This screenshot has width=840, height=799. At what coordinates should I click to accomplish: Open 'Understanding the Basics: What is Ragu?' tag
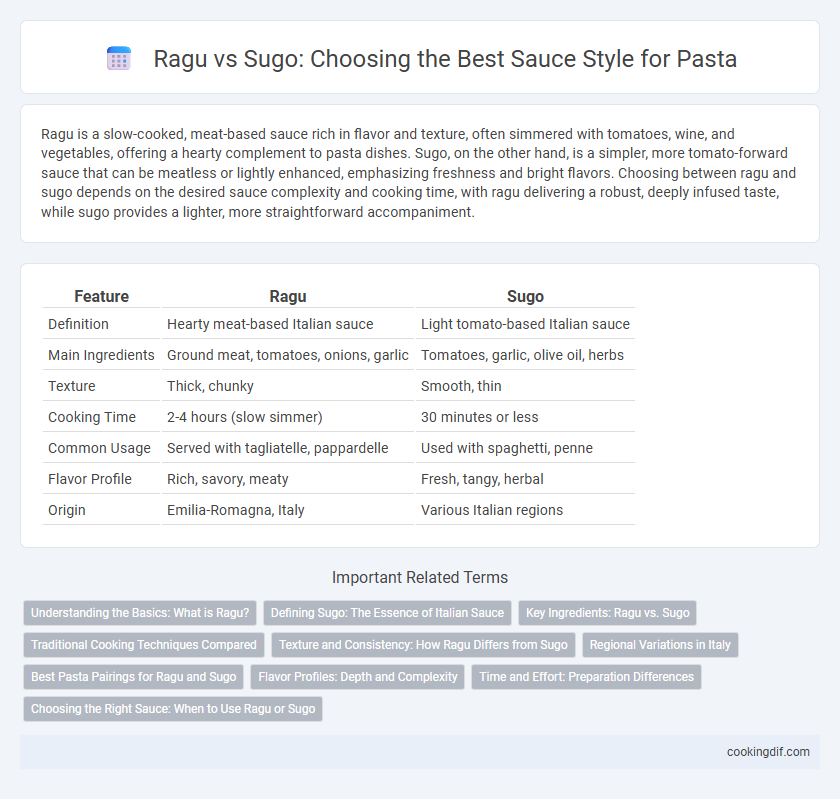(140, 613)
